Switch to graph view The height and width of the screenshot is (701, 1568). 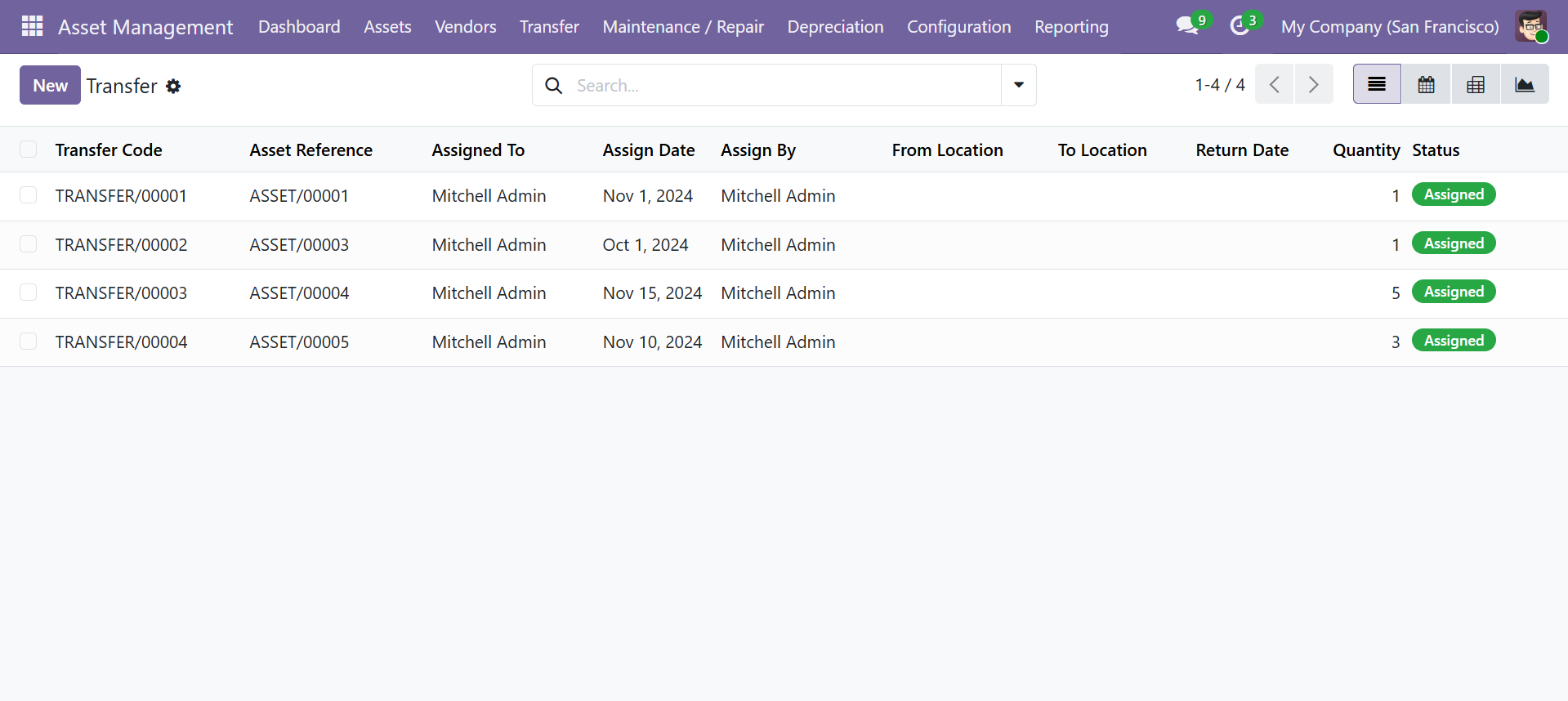coord(1525,84)
